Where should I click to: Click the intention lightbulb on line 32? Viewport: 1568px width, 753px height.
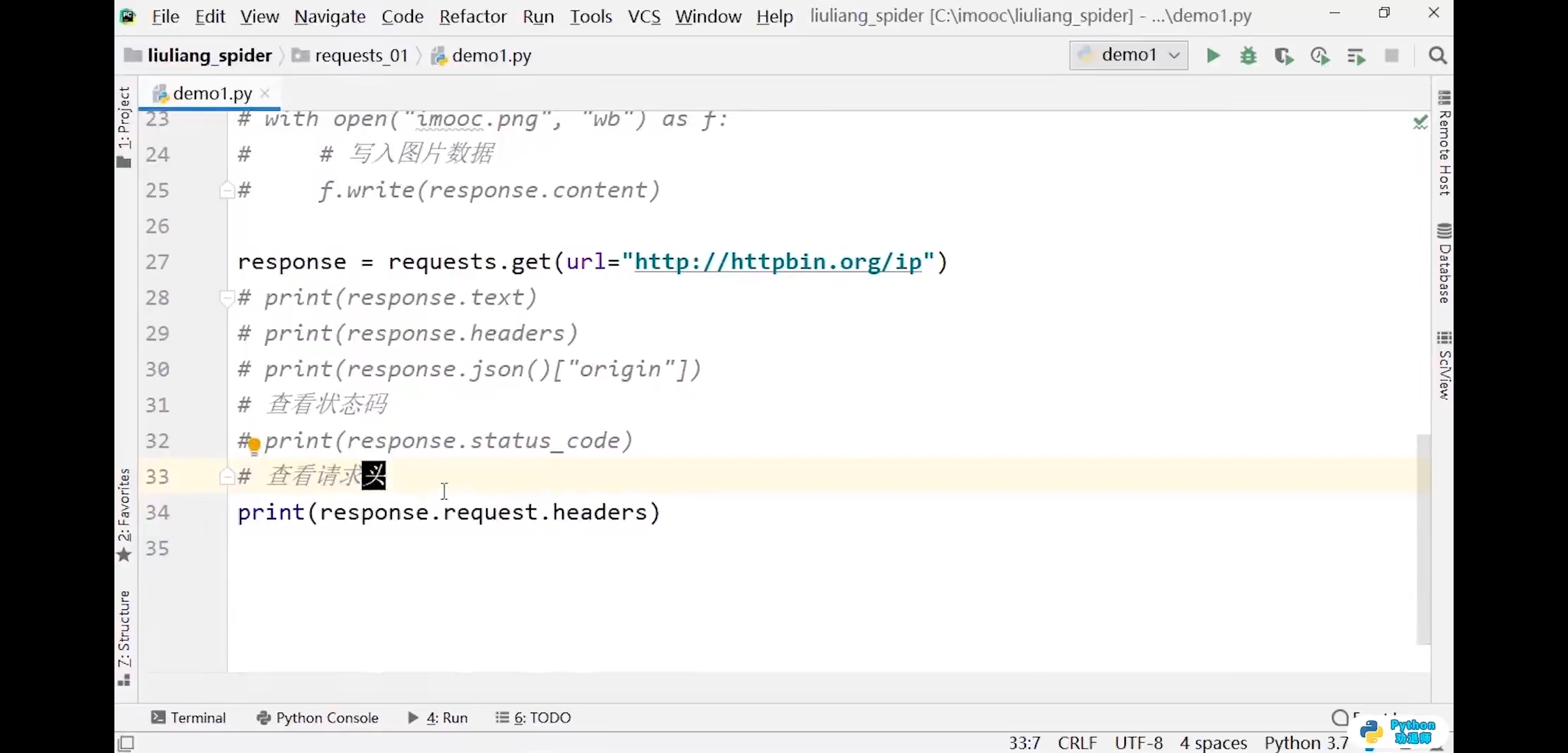click(255, 444)
